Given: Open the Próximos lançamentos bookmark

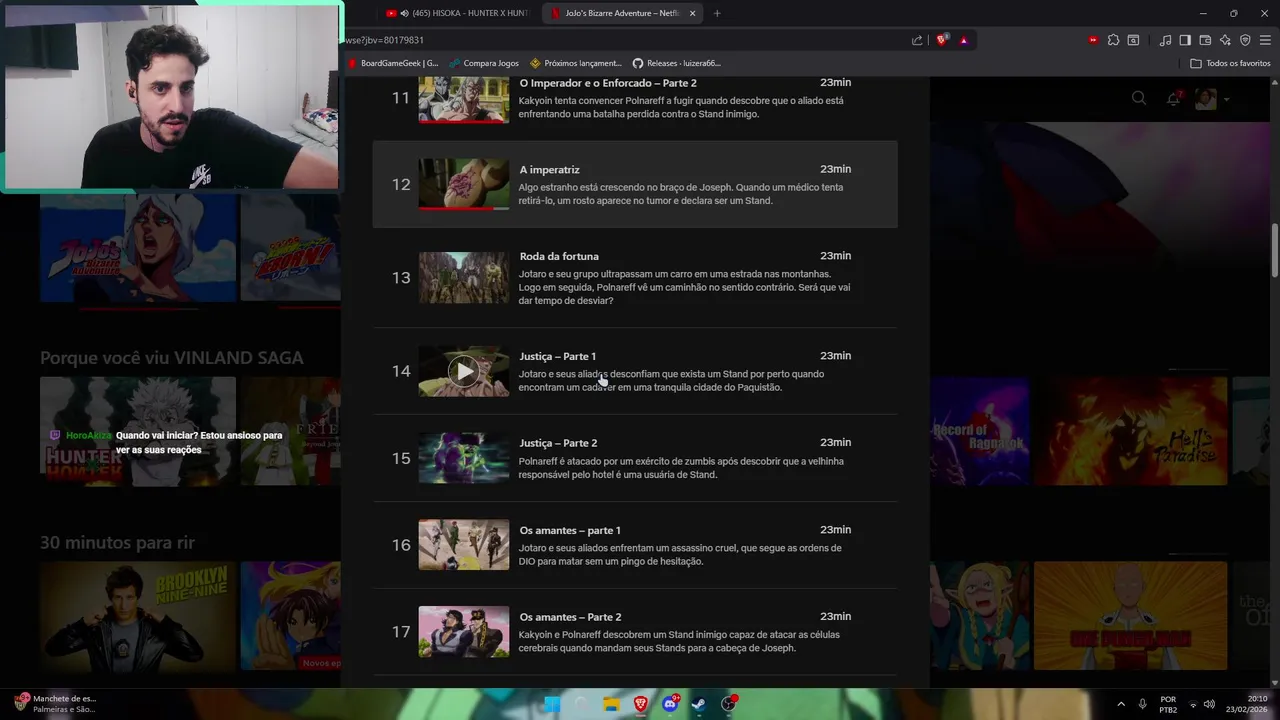Looking at the screenshot, I should 576,63.
